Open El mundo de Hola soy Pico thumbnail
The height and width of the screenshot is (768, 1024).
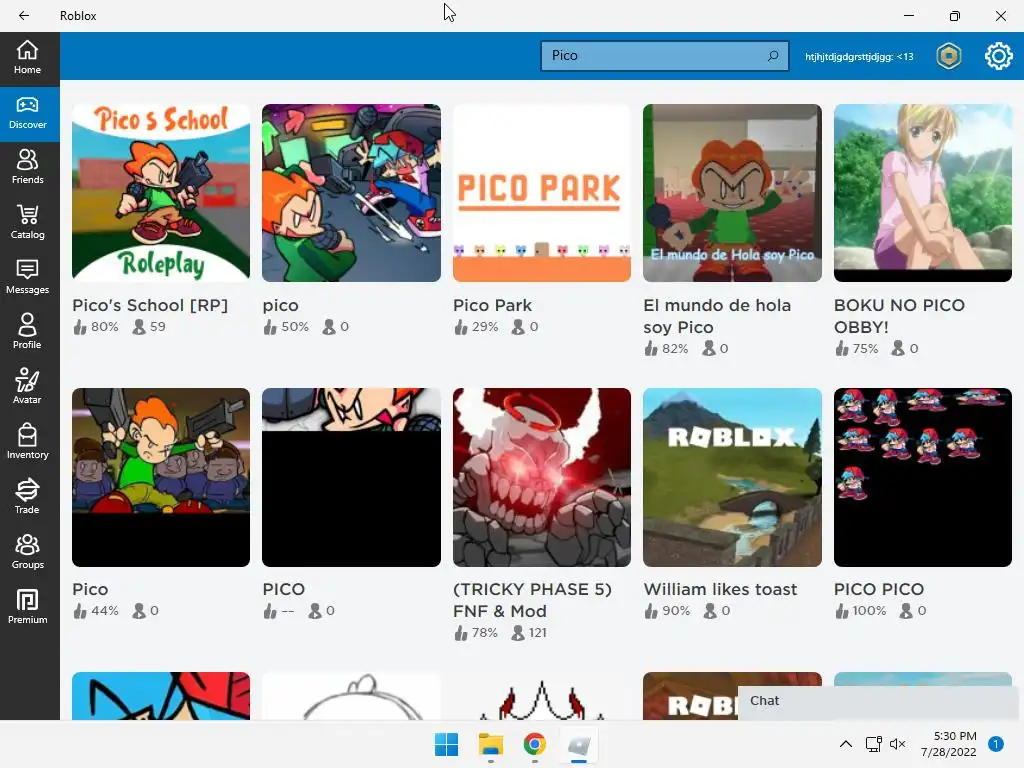coord(732,193)
